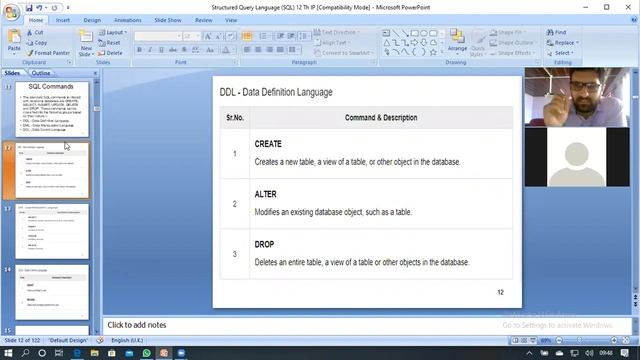Select slide 13 thumbnail

point(52,231)
